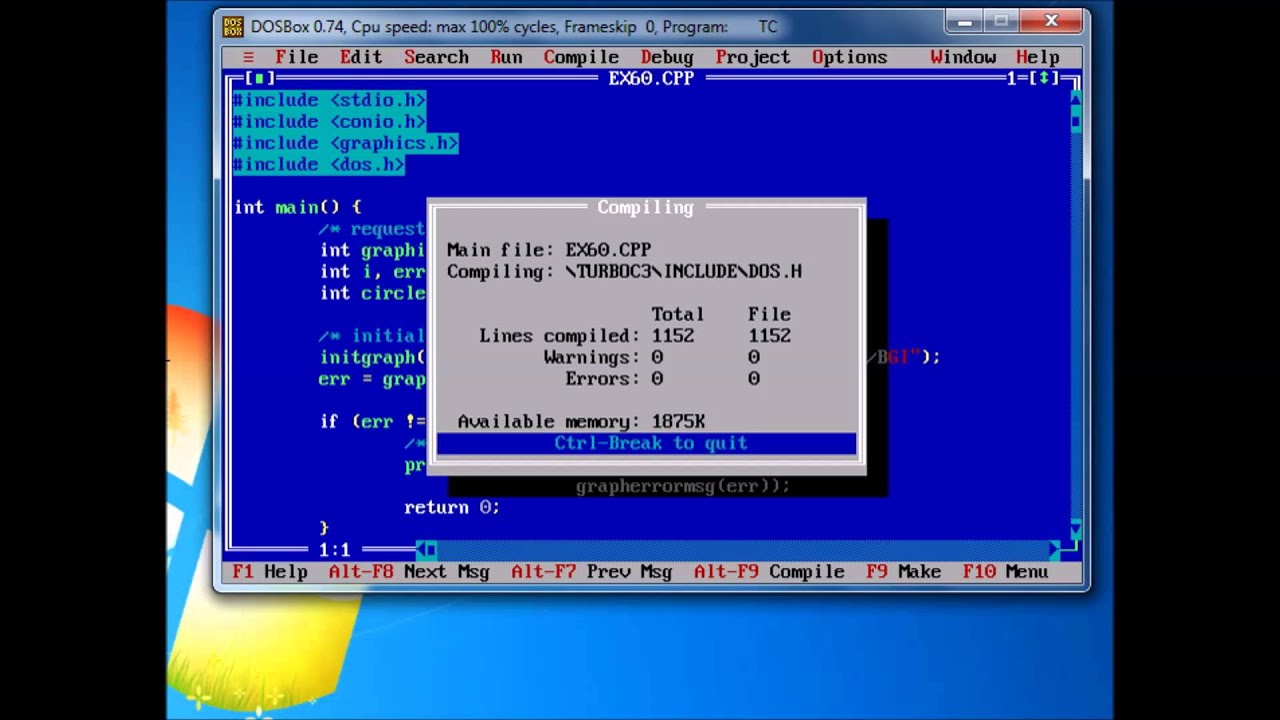Close the EX60.CPP editor window box
The height and width of the screenshot is (720, 1280).
(259, 78)
